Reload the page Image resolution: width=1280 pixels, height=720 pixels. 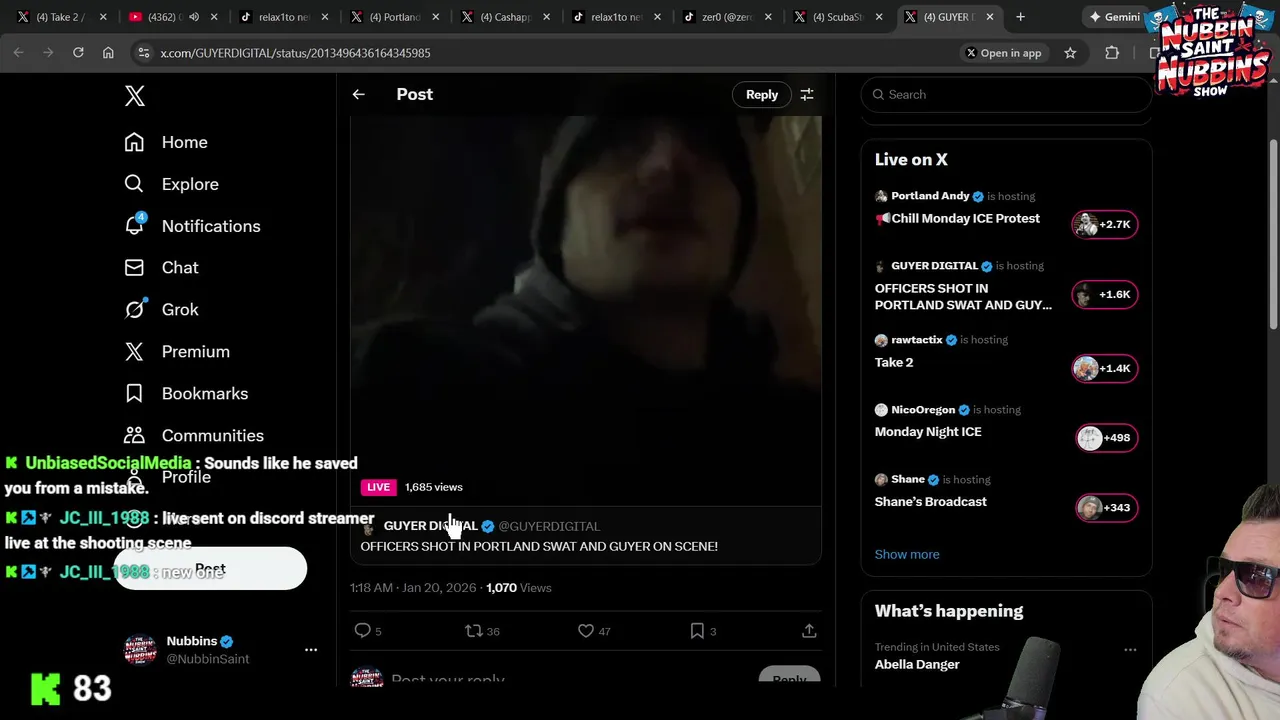pos(78,53)
